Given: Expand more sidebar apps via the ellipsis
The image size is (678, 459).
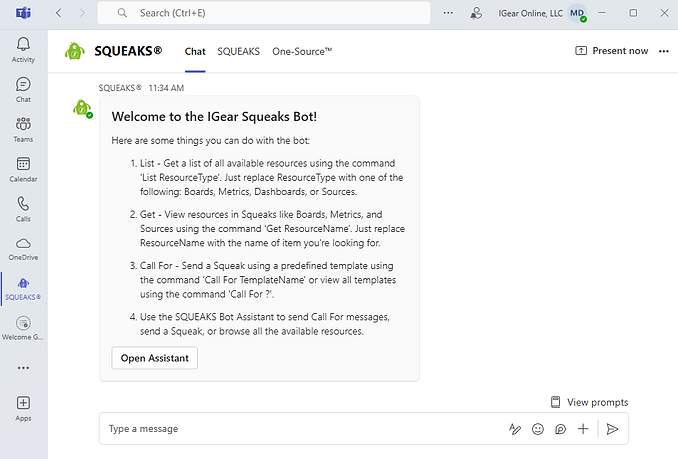Looking at the screenshot, I should (23, 366).
